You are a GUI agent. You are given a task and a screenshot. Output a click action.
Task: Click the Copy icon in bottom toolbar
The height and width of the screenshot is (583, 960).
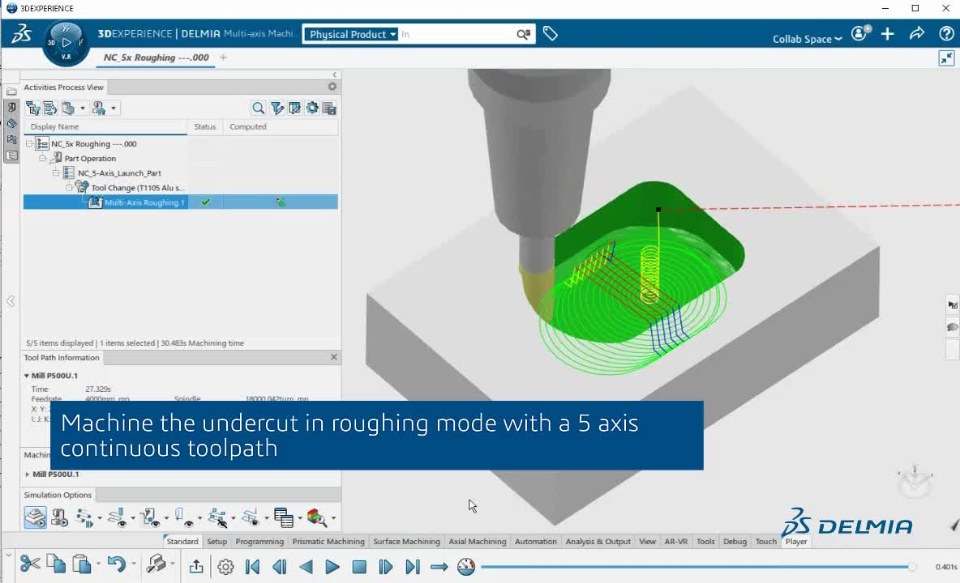pos(56,564)
